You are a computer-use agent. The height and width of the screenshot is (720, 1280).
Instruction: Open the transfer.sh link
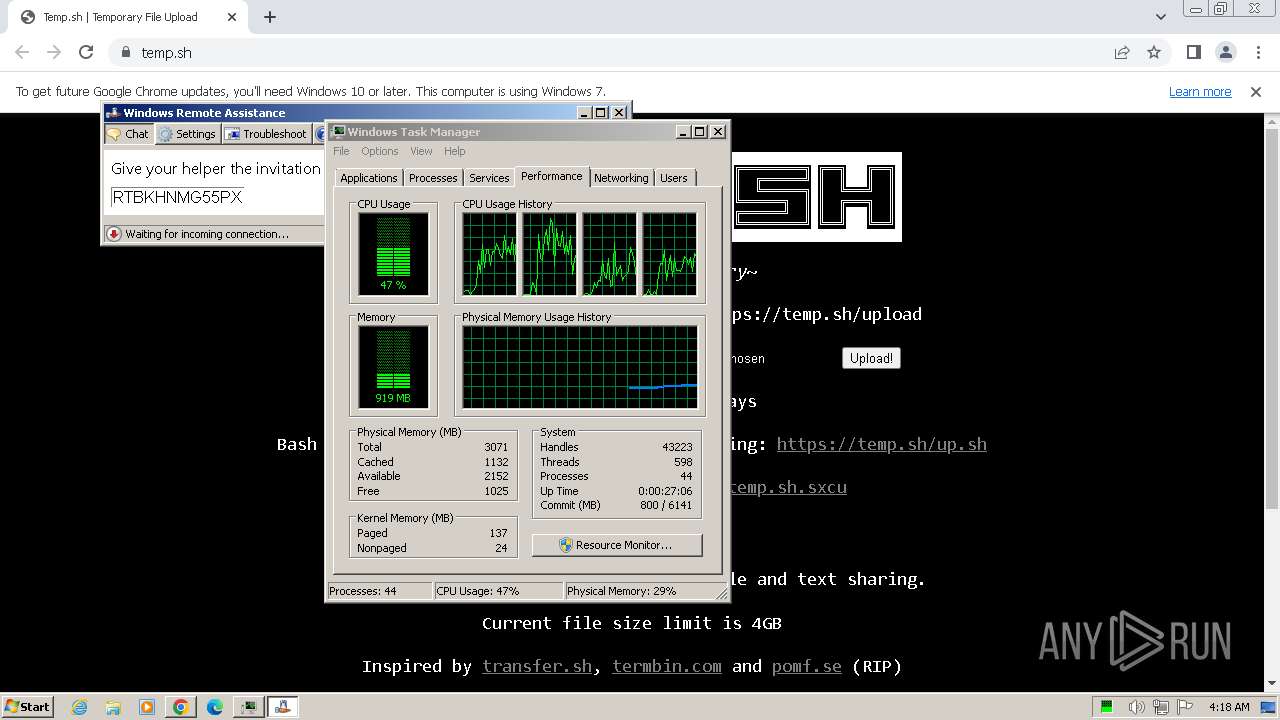537,666
